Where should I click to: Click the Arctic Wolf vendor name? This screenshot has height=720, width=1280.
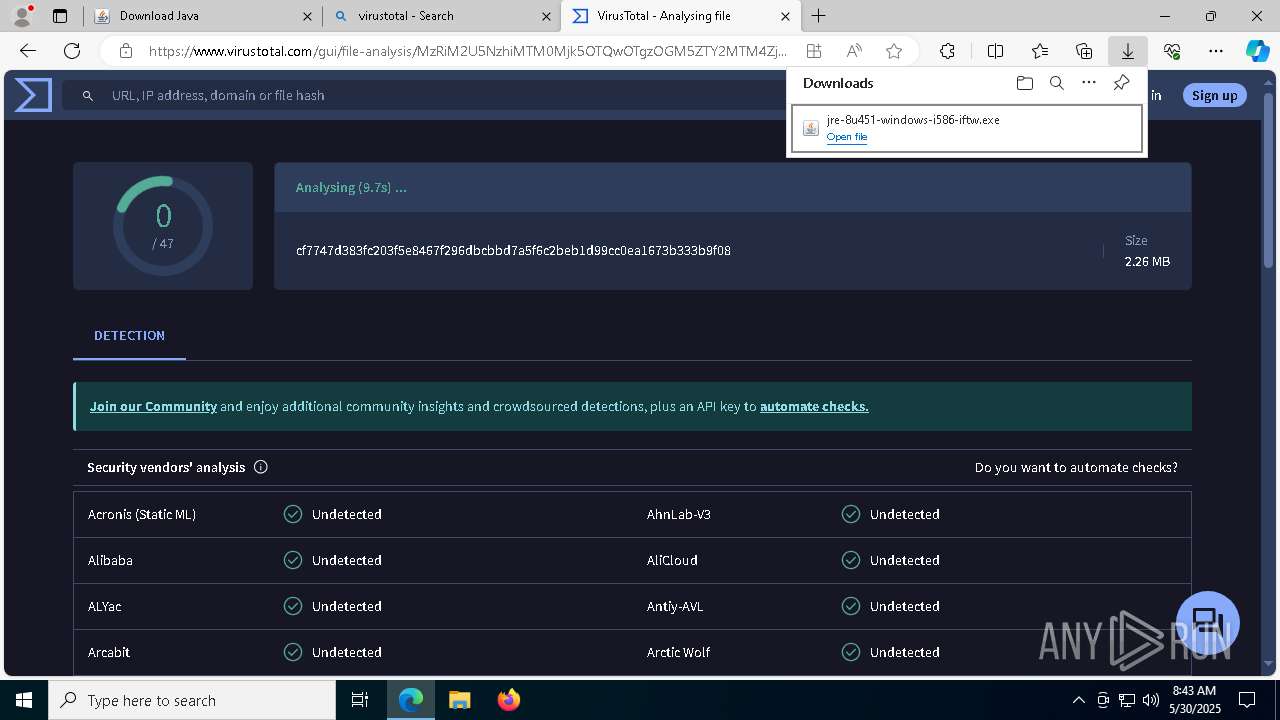679,652
